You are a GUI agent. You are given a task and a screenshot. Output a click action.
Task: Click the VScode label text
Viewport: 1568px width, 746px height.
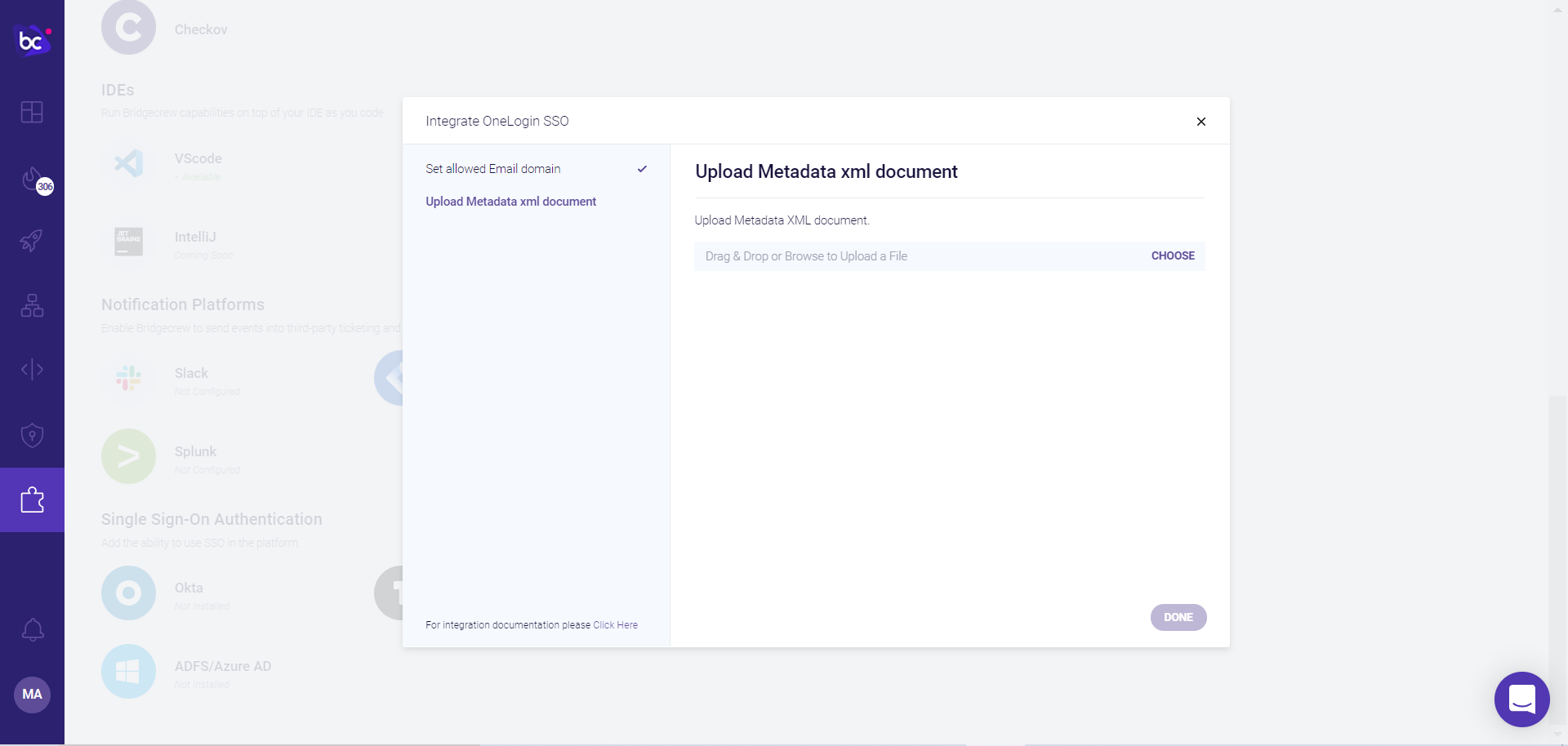click(x=198, y=158)
